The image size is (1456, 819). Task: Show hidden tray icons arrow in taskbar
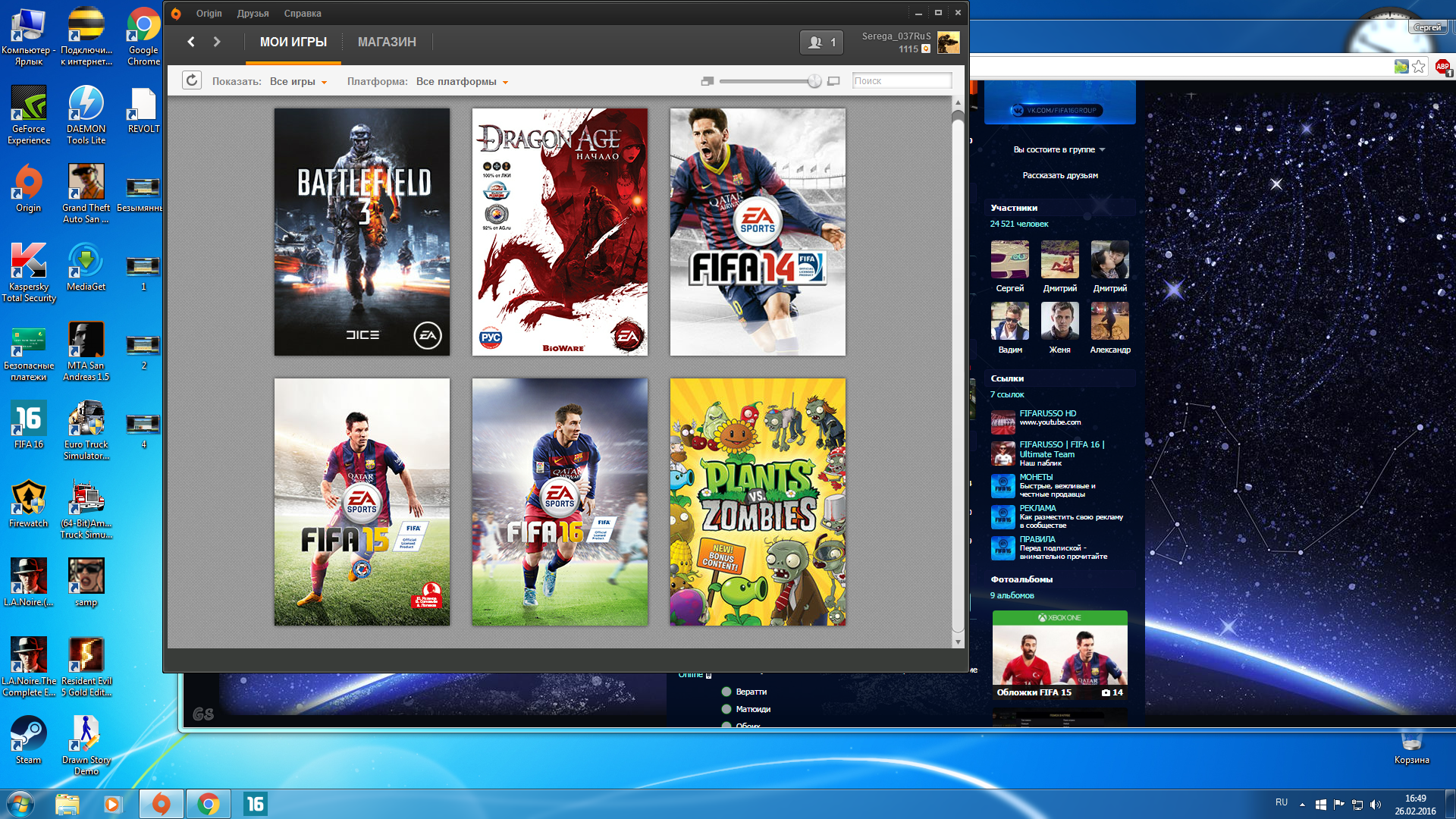pos(1302,804)
